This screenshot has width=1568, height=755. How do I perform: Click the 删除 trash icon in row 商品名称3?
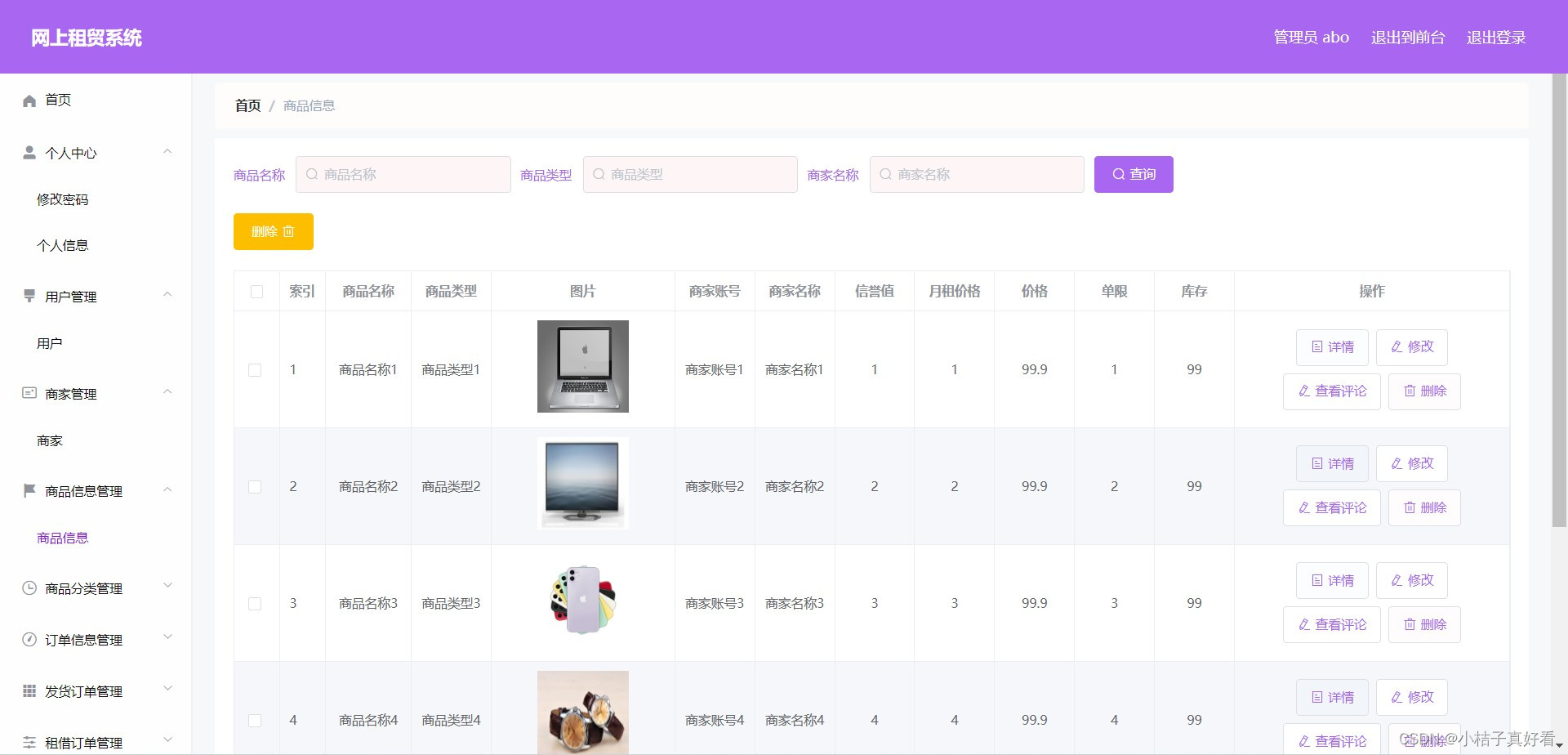[1410, 625]
